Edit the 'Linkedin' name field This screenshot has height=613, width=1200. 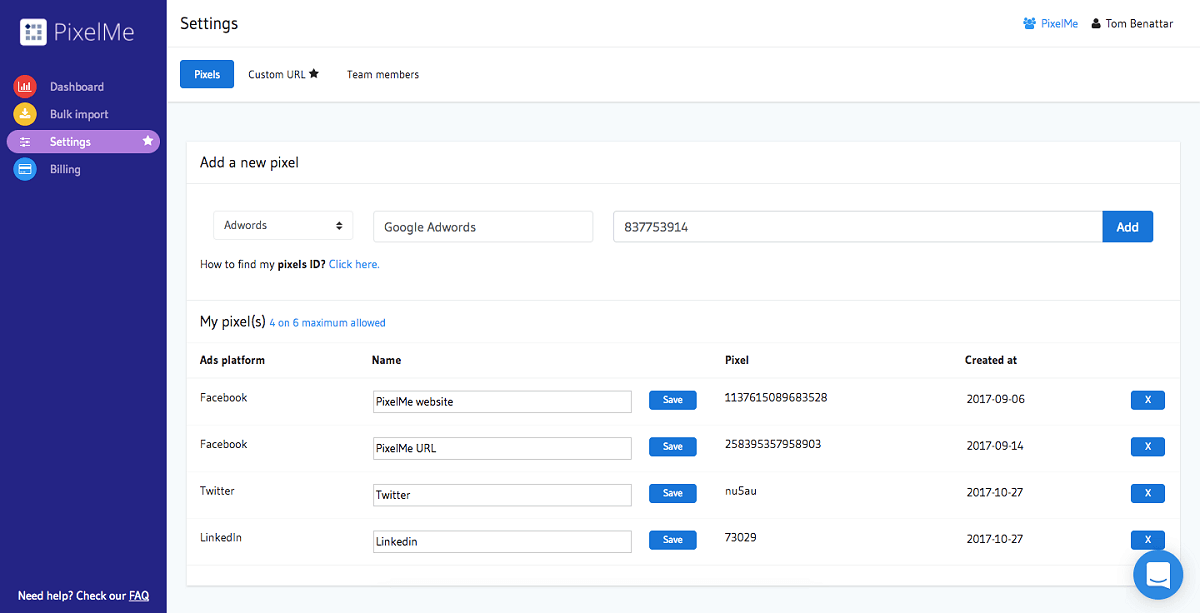(502, 541)
